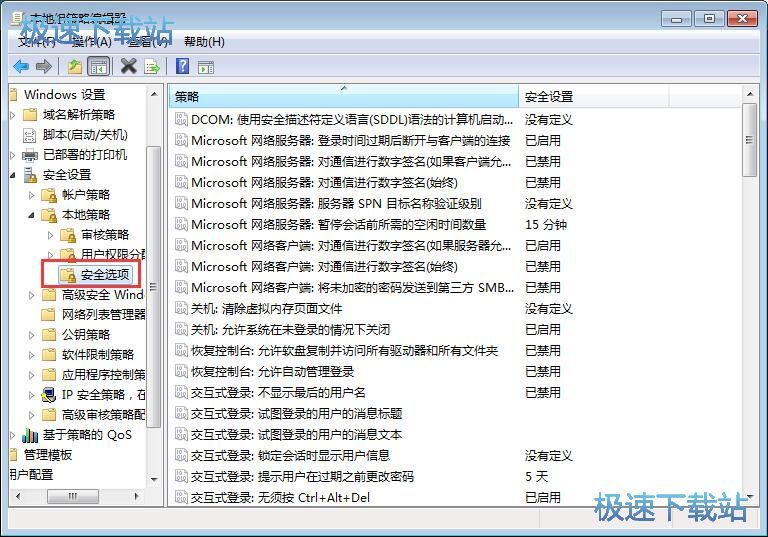
Task: Select 恢复控制台: 允许自动管理登录 policy
Action: 272,371
